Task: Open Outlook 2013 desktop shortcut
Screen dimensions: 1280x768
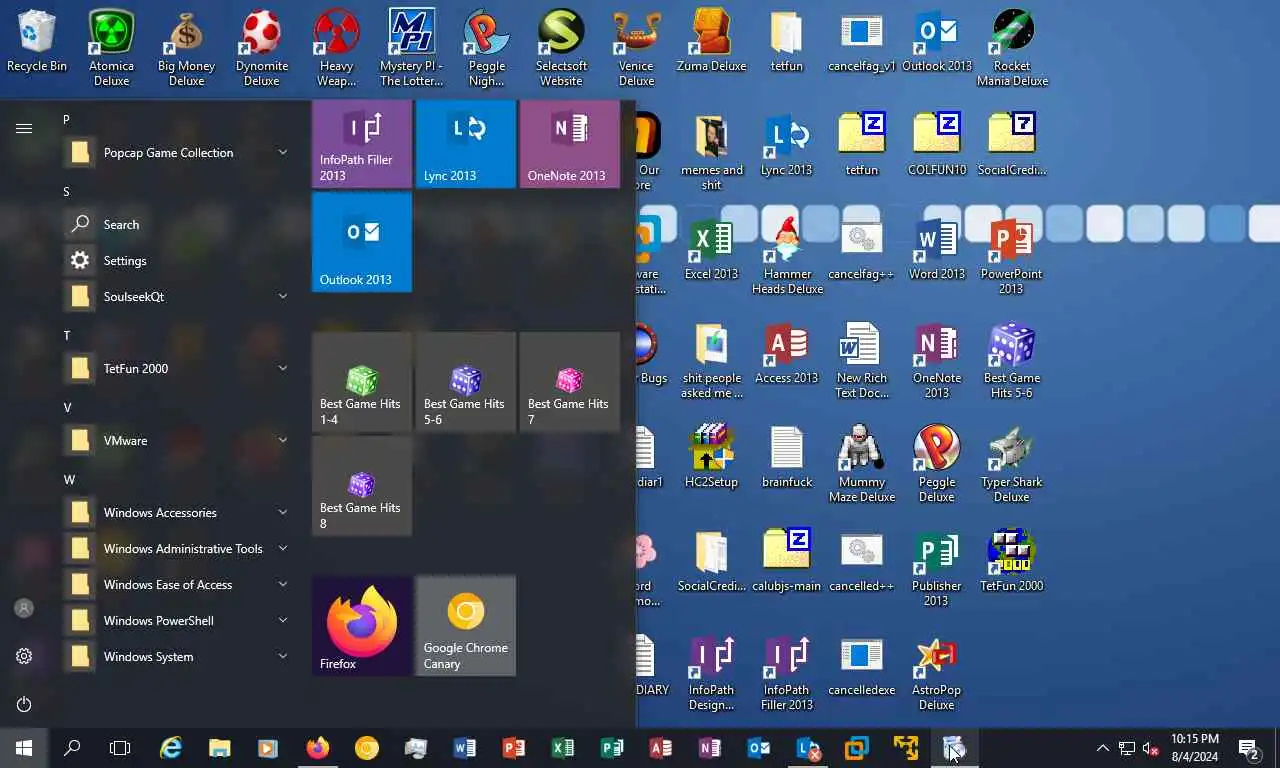Action: (x=937, y=42)
